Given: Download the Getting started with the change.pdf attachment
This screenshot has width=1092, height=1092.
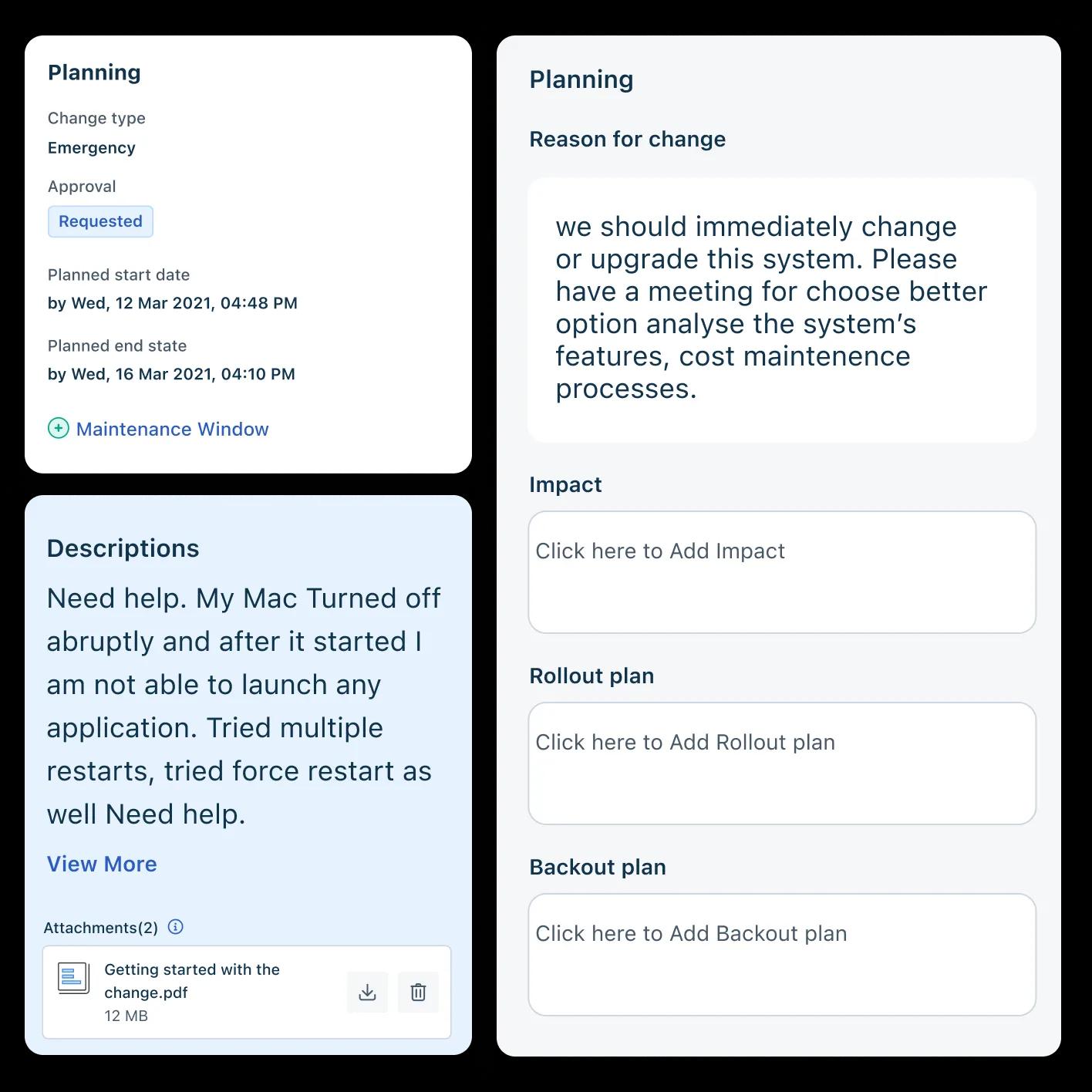Looking at the screenshot, I should [367, 992].
